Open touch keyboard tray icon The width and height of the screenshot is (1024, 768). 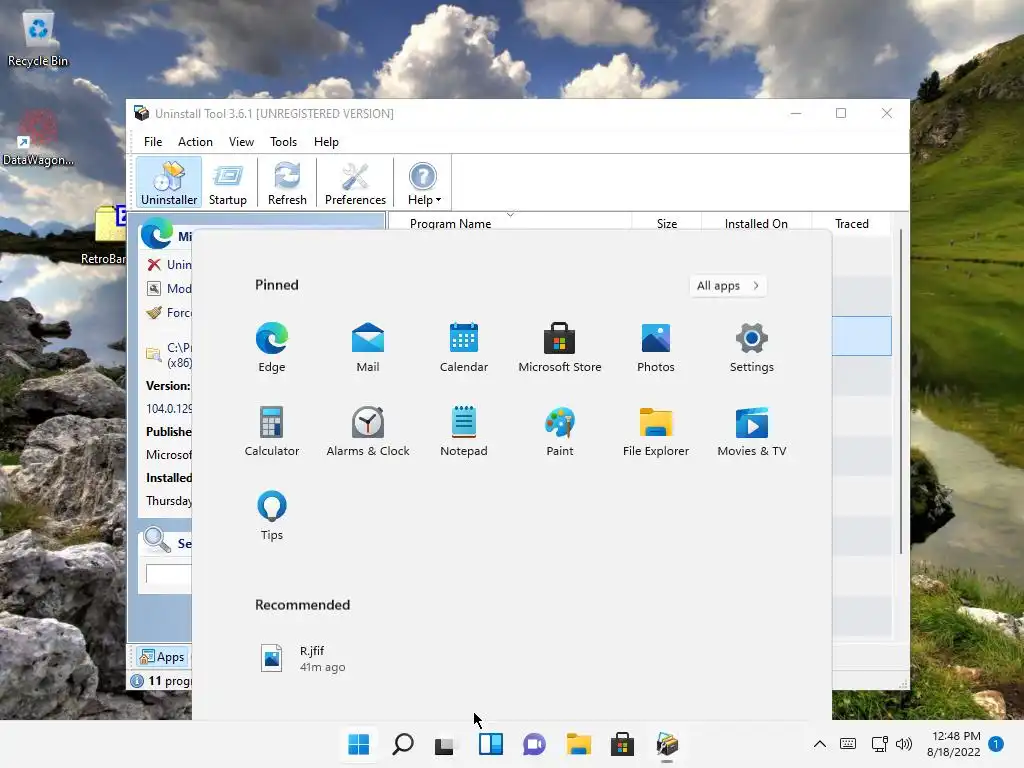(x=848, y=744)
